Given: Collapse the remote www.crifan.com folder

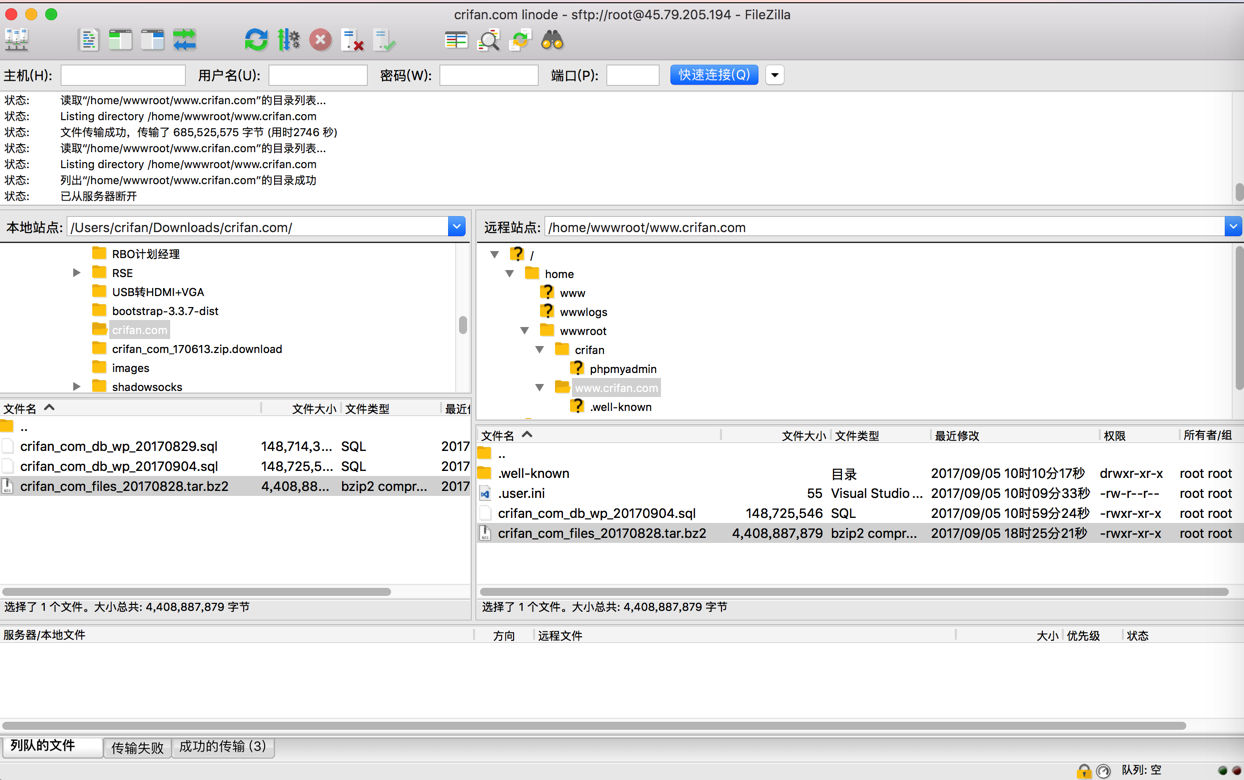Looking at the screenshot, I should [x=540, y=388].
